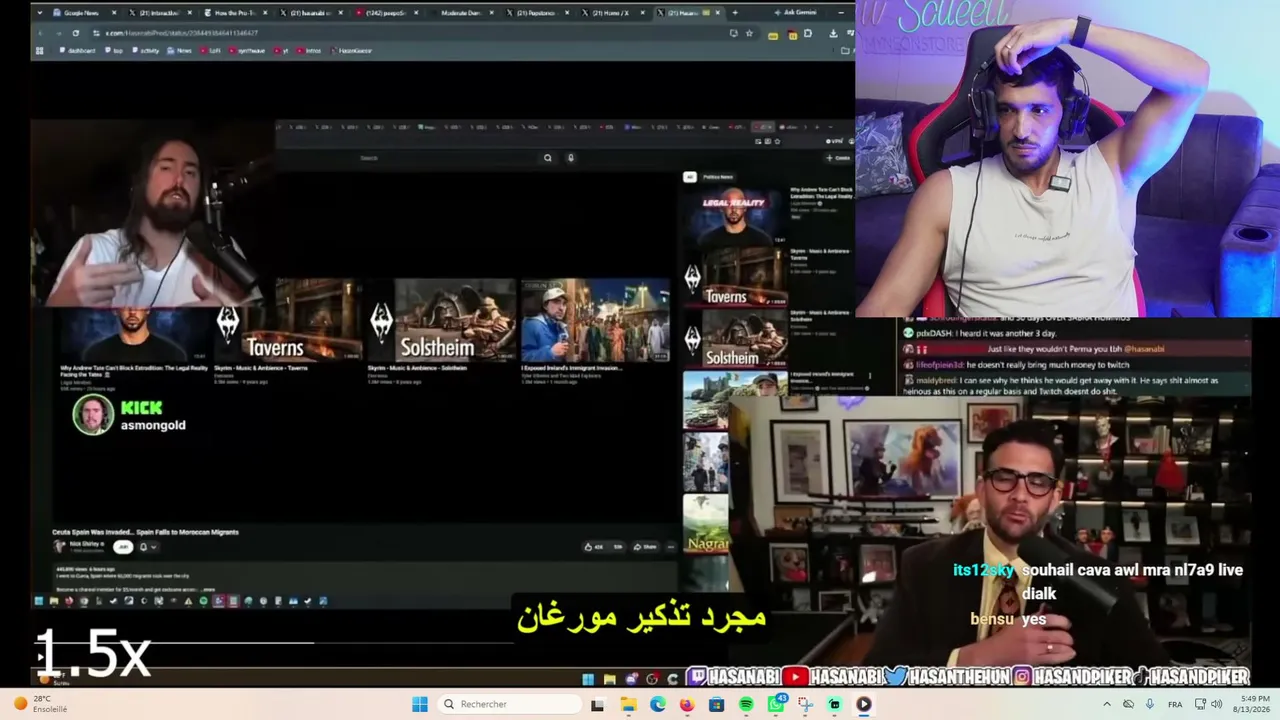This screenshot has height=720, width=1280.
Task: Like the Ceuta Spain video
Action: [x=596, y=547]
